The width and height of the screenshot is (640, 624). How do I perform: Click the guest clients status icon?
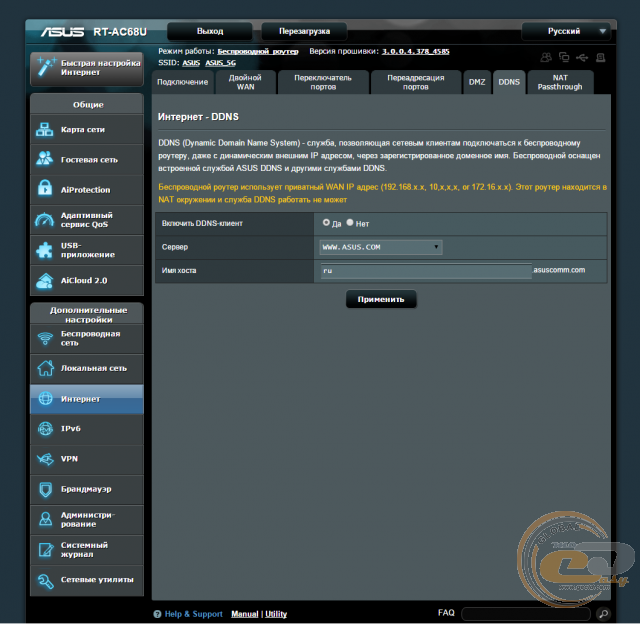pyautogui.click(x=546, y=57)
